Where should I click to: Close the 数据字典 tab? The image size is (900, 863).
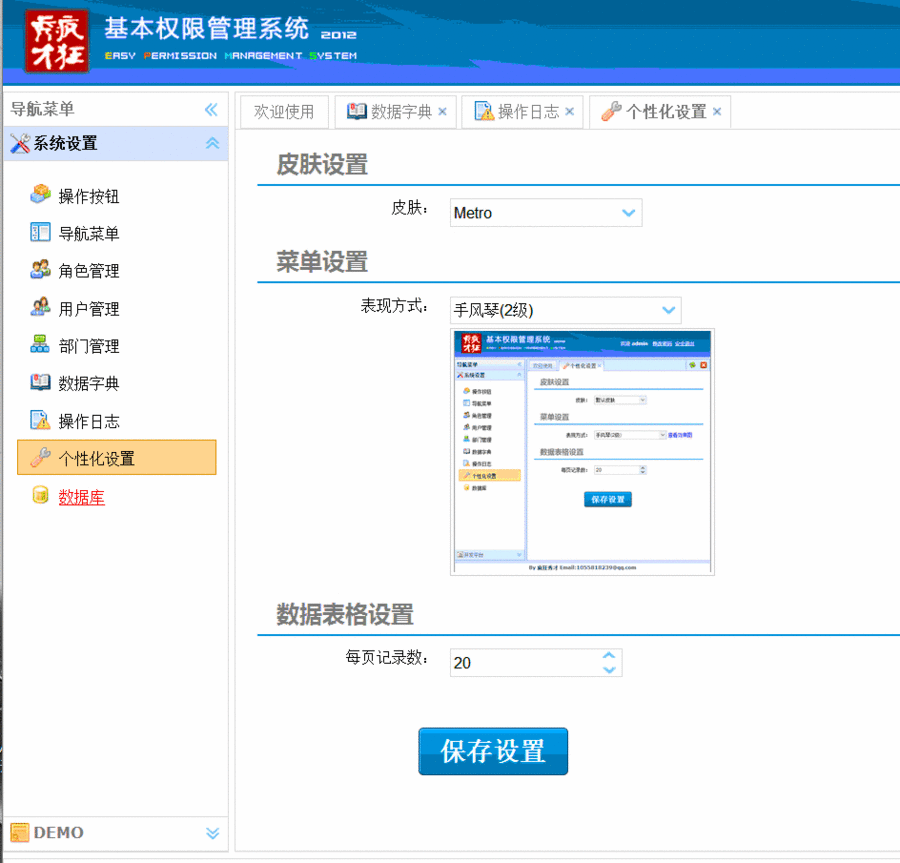tap(443, 111)
